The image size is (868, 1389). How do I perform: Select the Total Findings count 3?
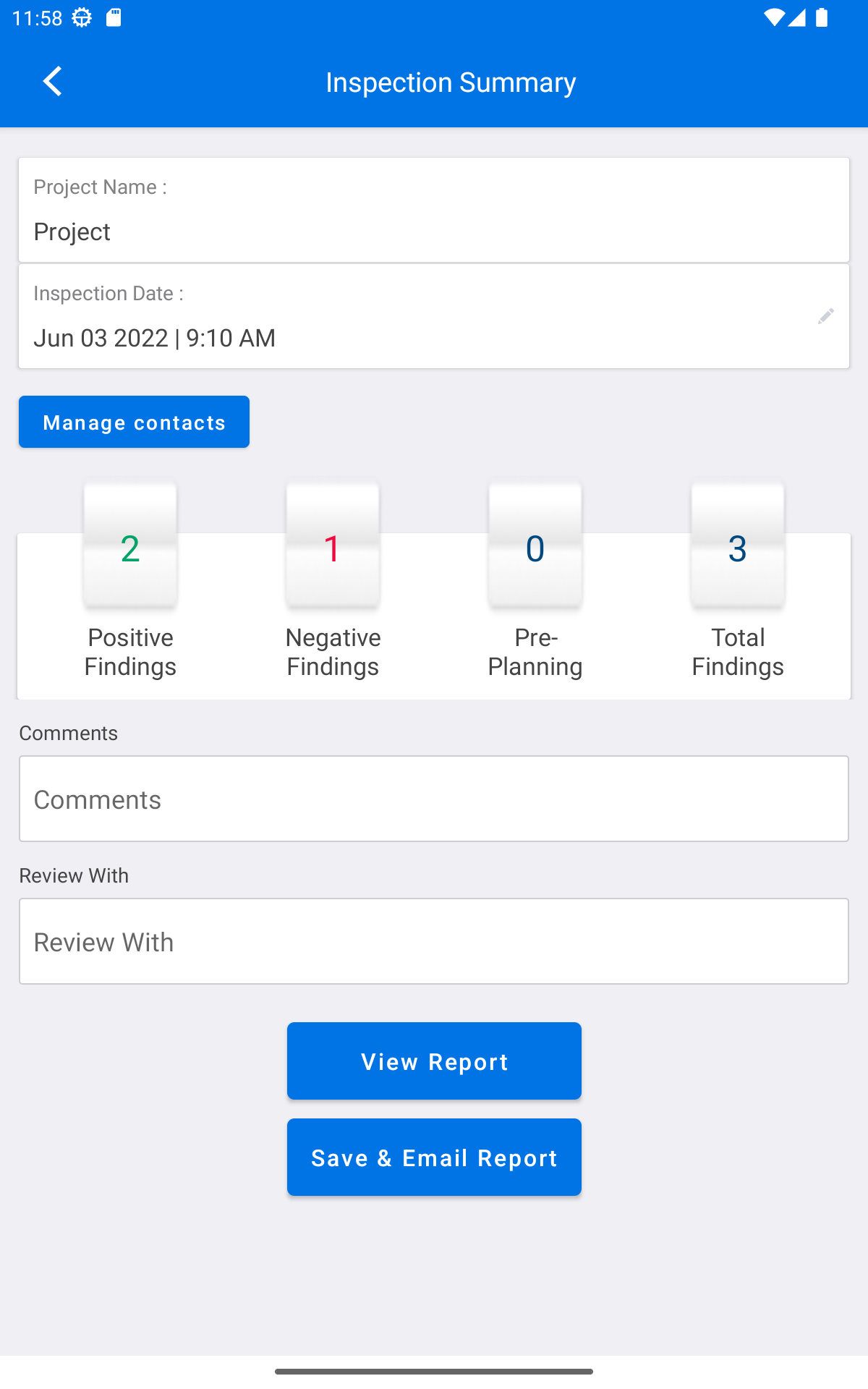738,548
